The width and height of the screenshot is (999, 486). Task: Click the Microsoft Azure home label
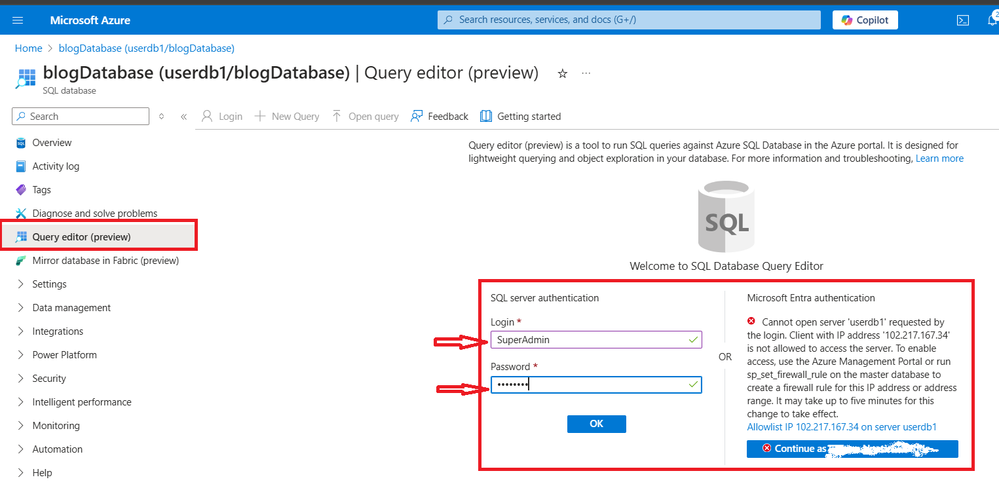[x=90, y=20]
